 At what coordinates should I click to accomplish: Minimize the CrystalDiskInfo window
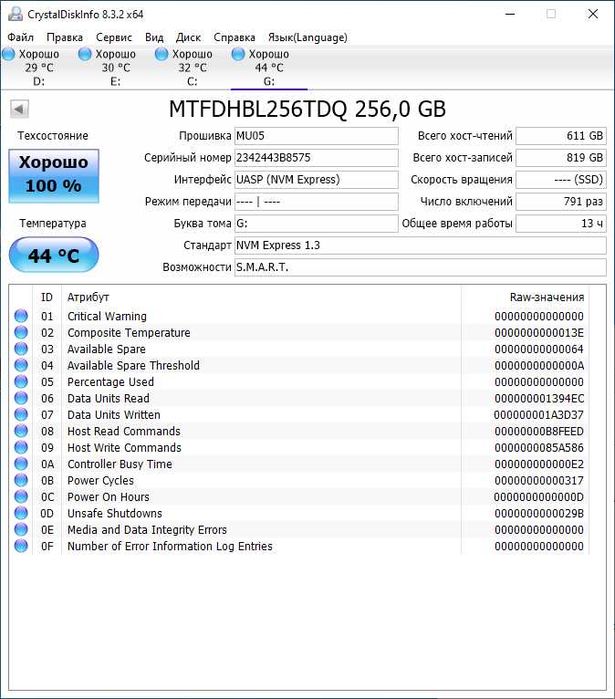[x=510, y=14]
